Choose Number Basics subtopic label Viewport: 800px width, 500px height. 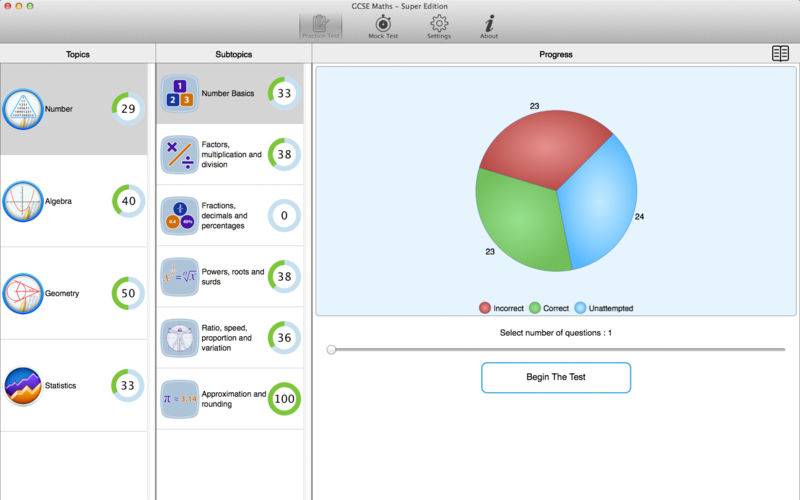click(228, 93)
